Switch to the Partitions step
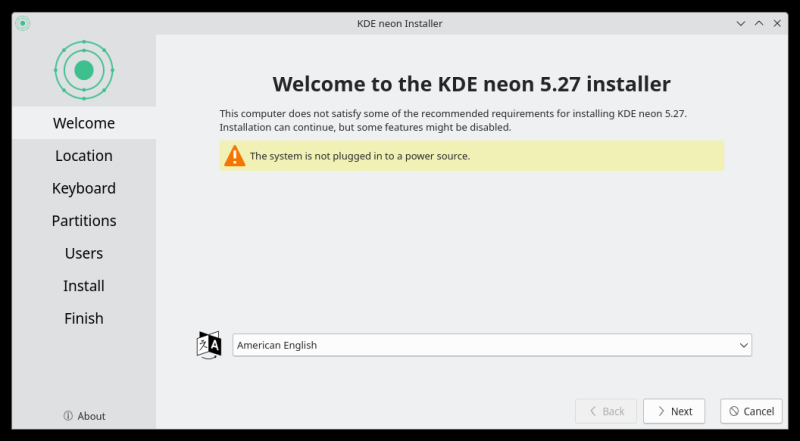This screenshot has height=441, width=800. pos(84,221)
